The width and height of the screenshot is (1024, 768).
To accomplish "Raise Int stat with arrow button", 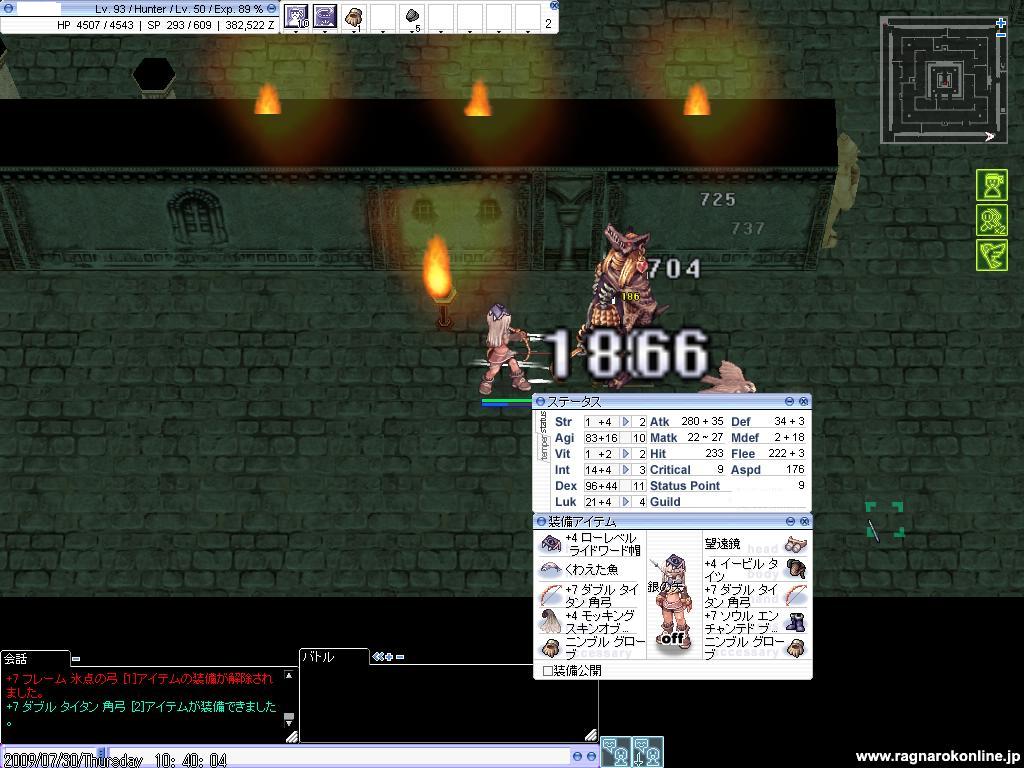I will (625, 470).
